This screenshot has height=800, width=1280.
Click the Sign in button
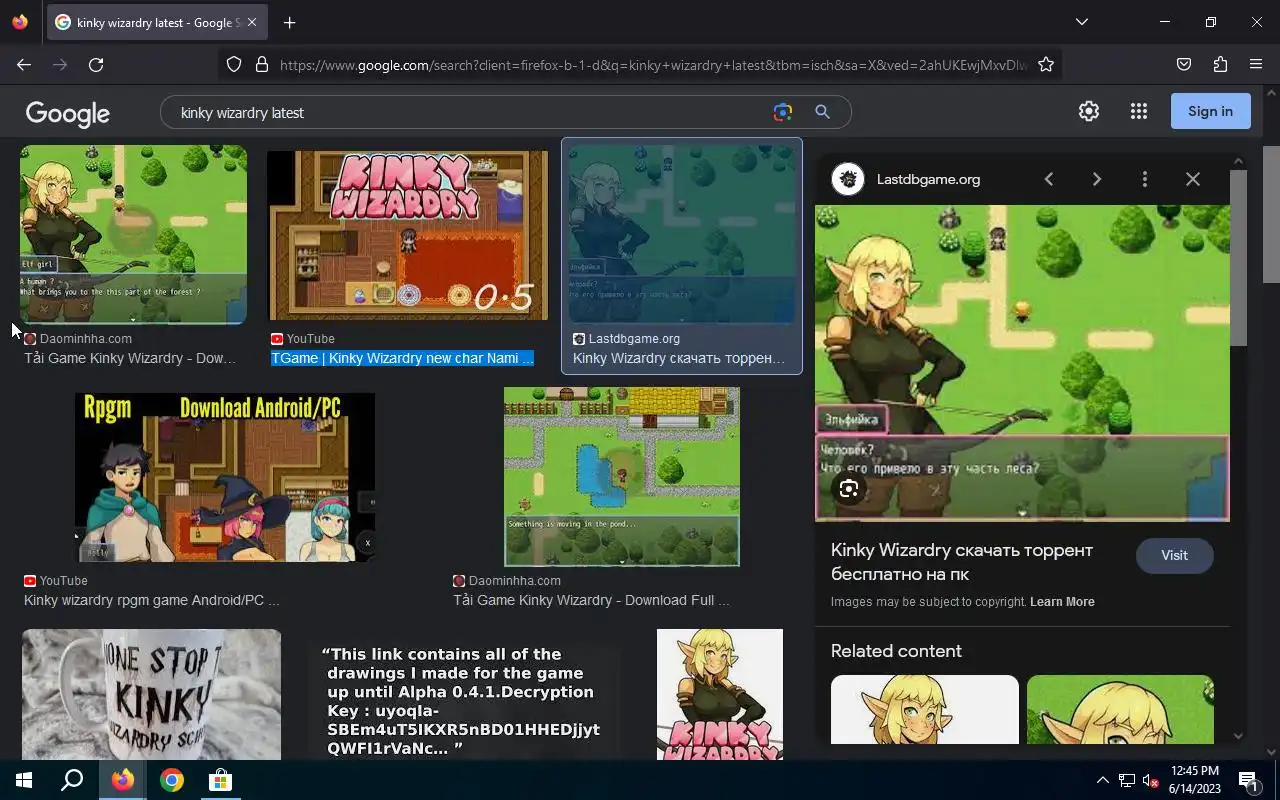tap(1211, 111)
